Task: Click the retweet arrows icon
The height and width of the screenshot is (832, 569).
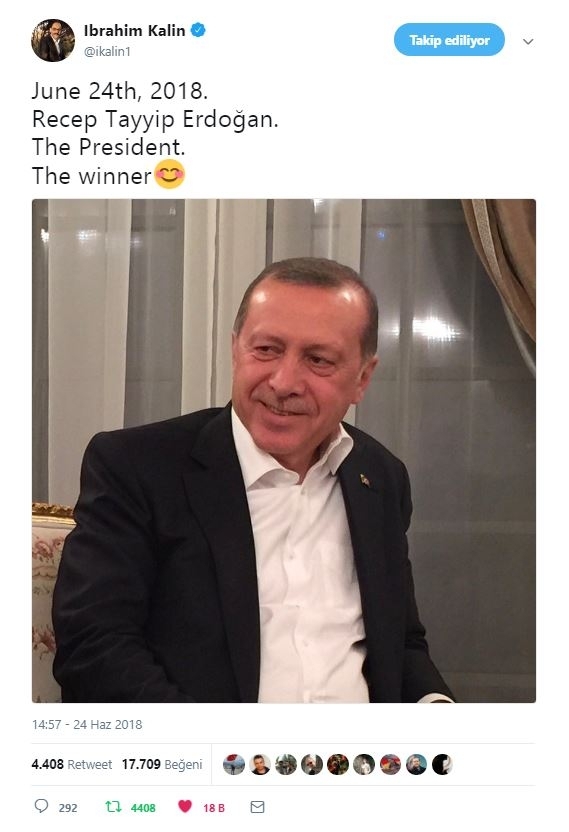Action: [x=113, y=807]
